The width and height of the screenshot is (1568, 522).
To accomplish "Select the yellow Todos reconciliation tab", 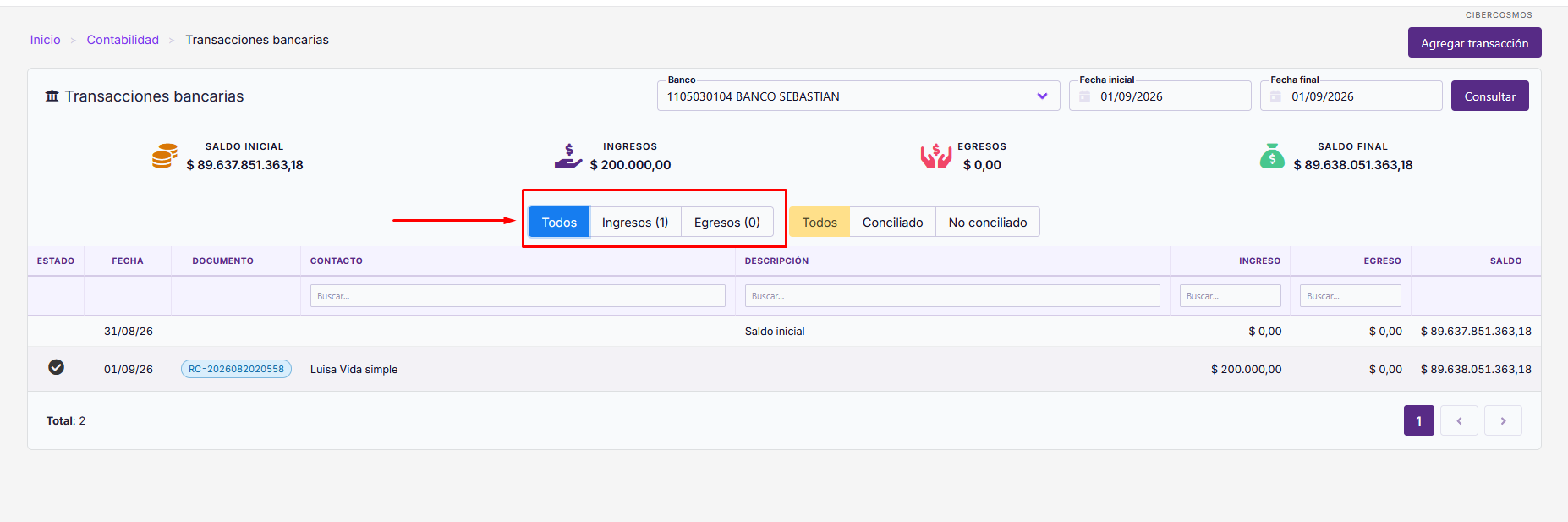I will click(x=820, y=222).
